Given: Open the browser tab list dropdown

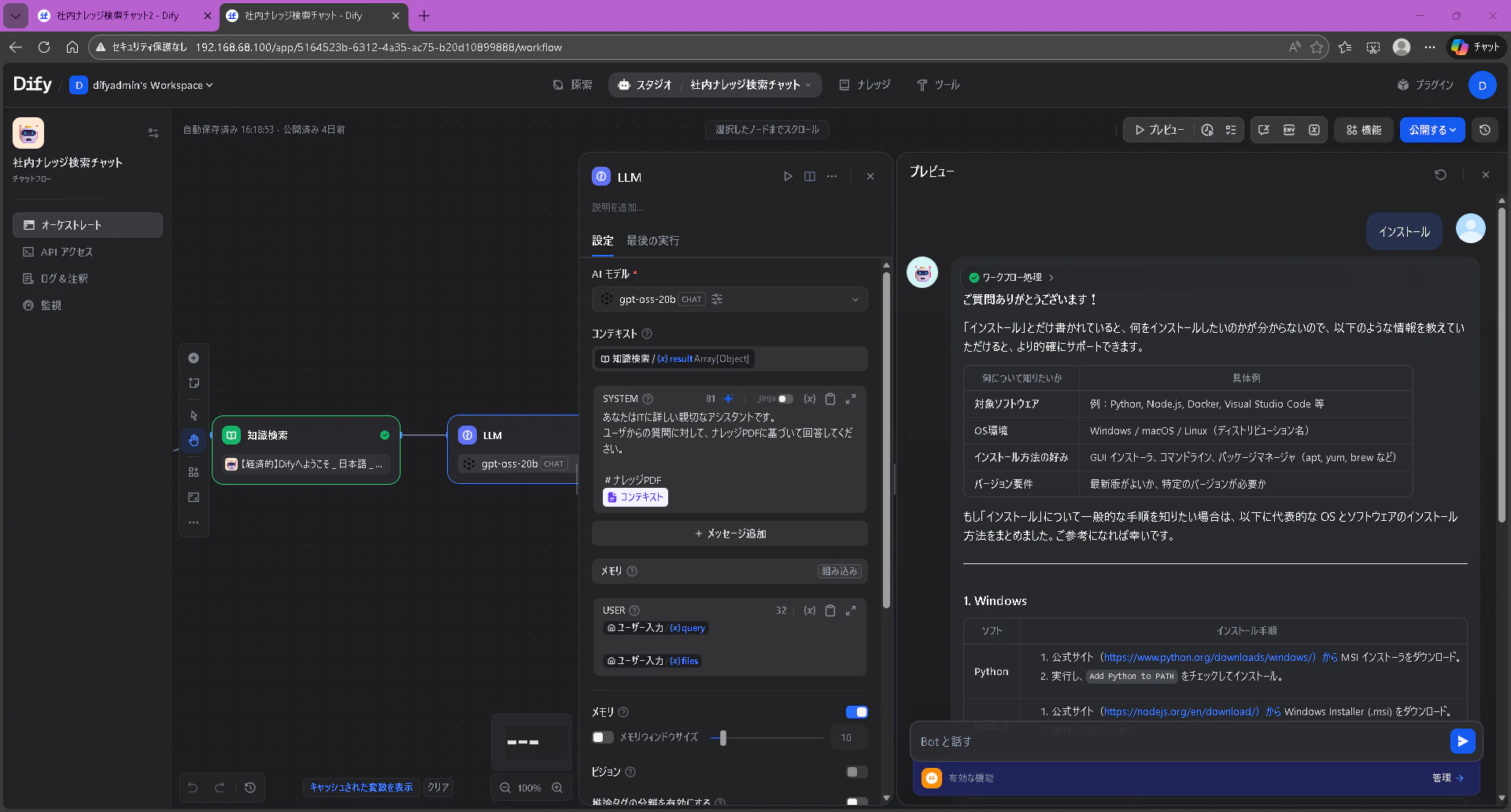Looking at the screenshot, I should click(15, 15).
